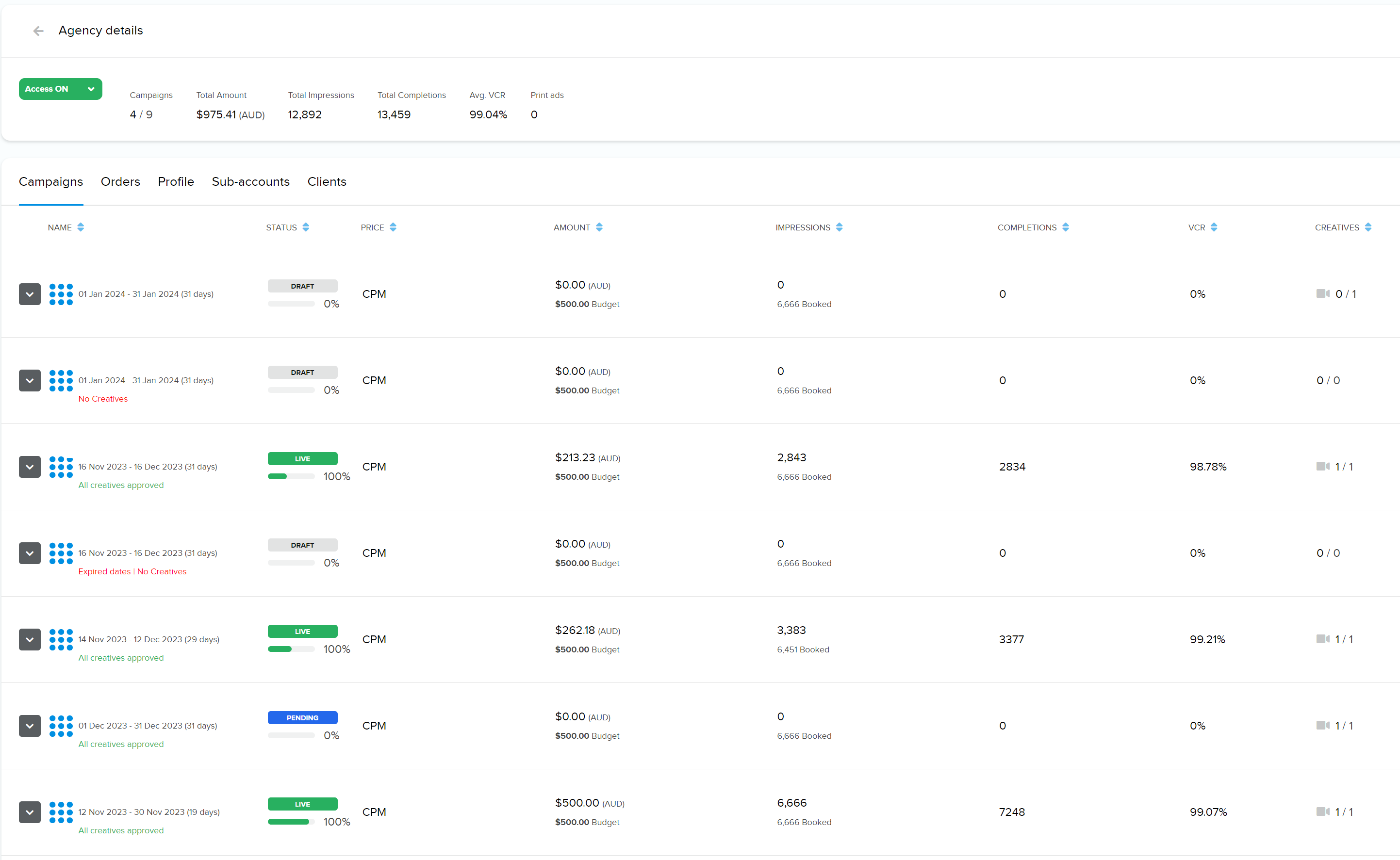Expand the first 01 Jan 2024 draft campaign row
This screenshot has height=860, width=1400.
30,294
